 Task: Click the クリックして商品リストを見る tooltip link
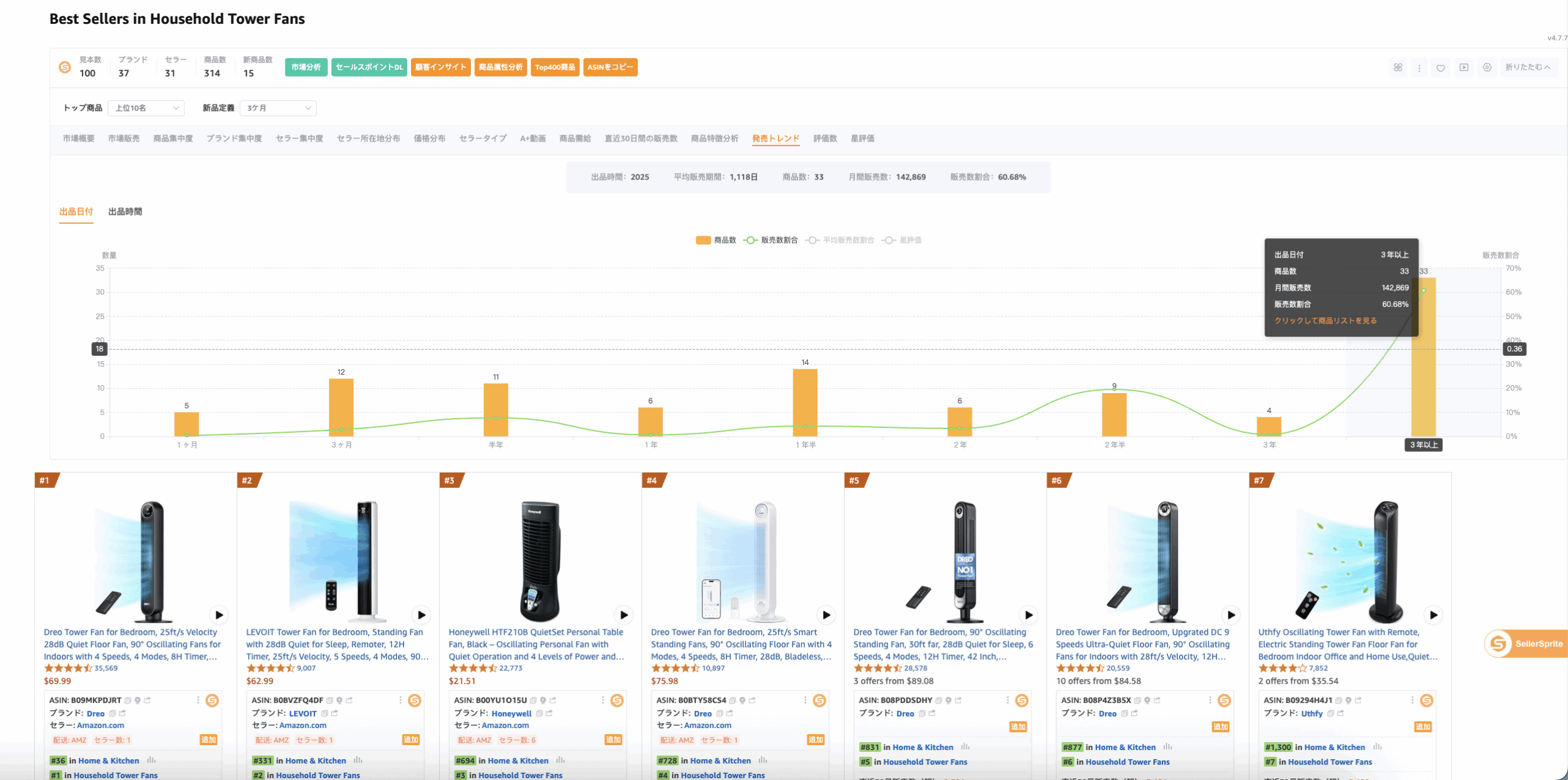tap(1325, 321)
